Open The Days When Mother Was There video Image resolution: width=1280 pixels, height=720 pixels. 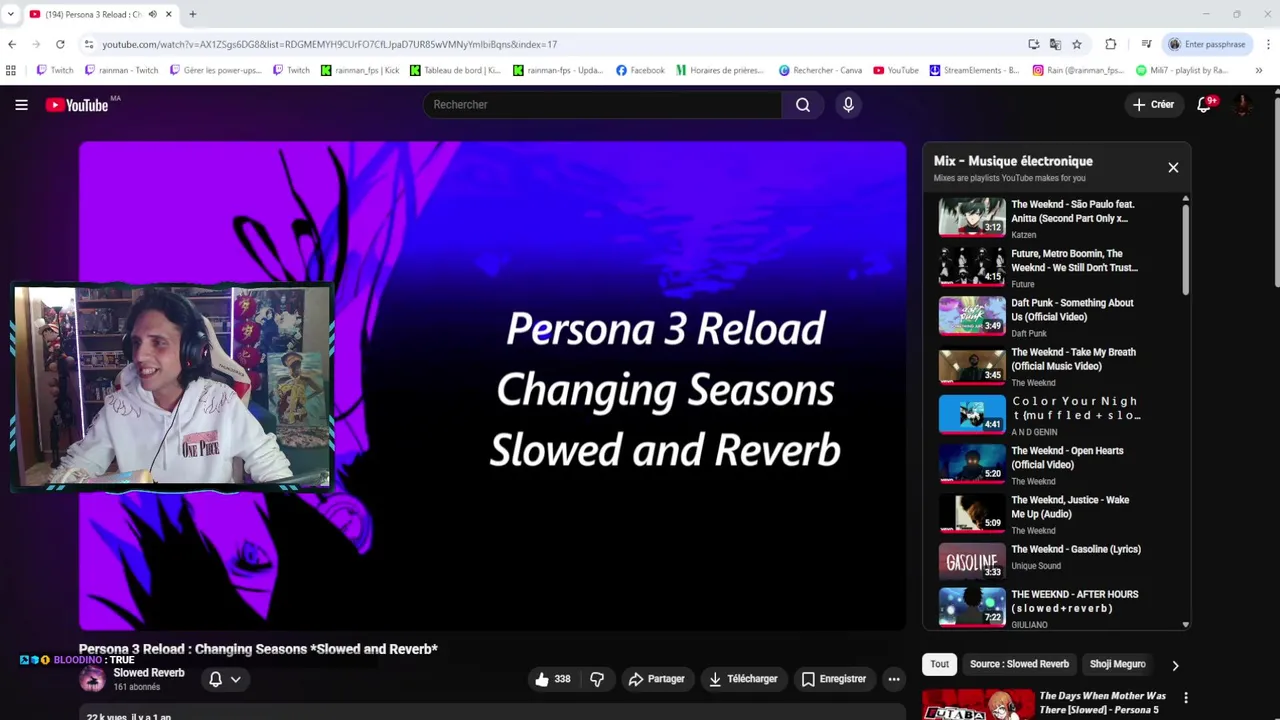[x=1102, y=703]
